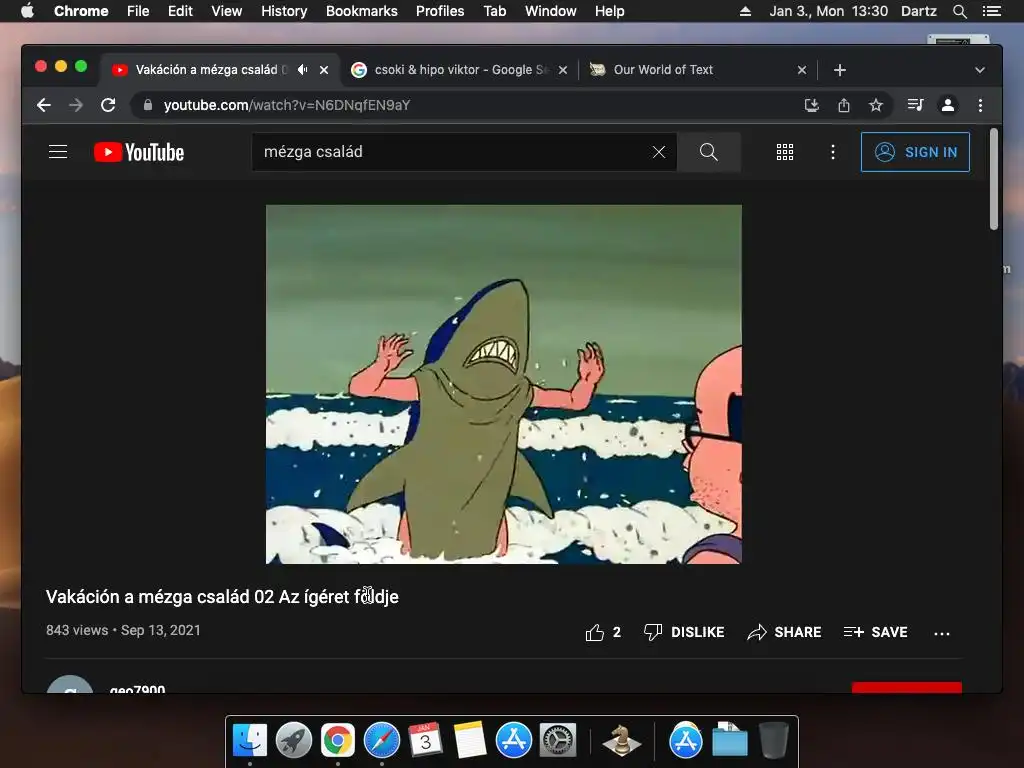1024x768 pixels.
Task: Expand the tab search chevron
Action: pyautogui.click(x=980, y=70)
